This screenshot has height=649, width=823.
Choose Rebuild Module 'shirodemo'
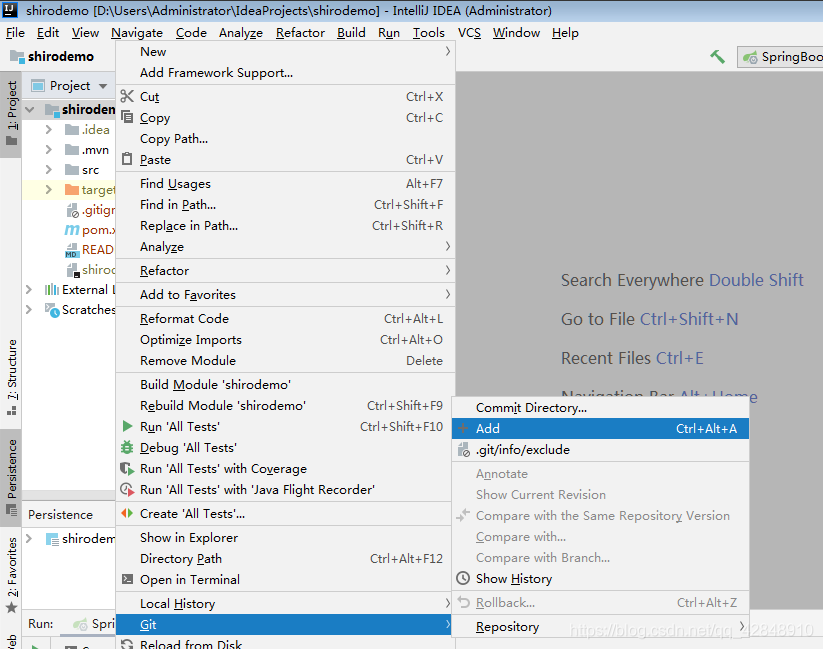click(x=285, y=405)
